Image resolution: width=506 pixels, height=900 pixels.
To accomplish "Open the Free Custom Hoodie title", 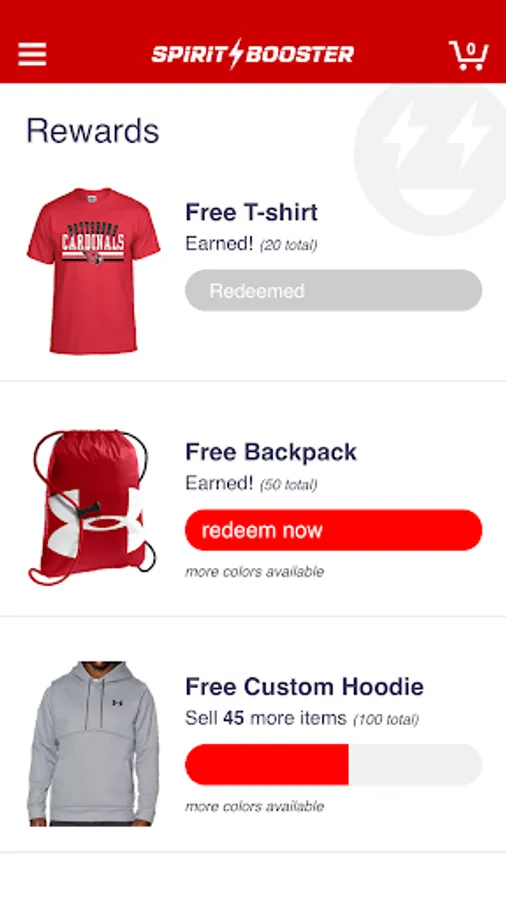I will click(x=305, y=686).
